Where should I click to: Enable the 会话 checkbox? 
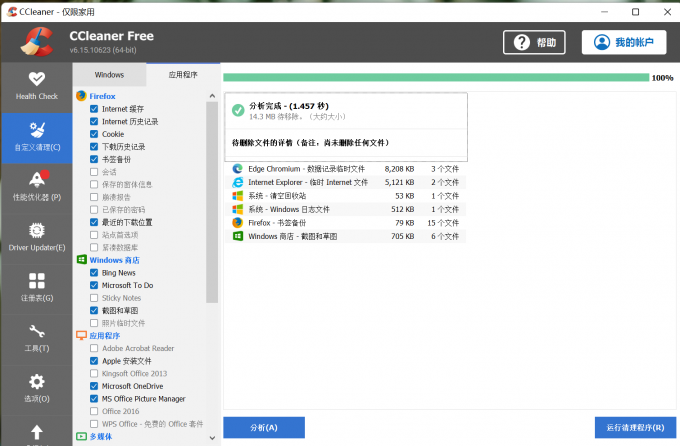tap(94, 172)
